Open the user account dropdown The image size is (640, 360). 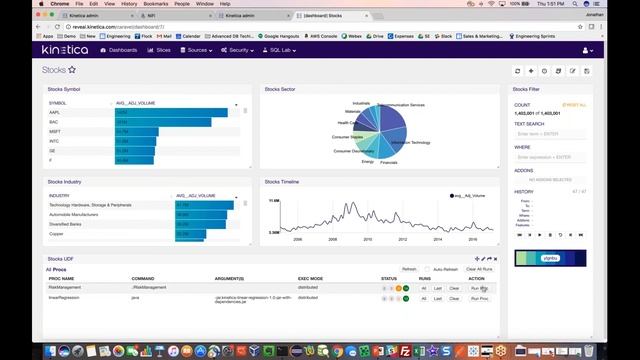[588, 51]
